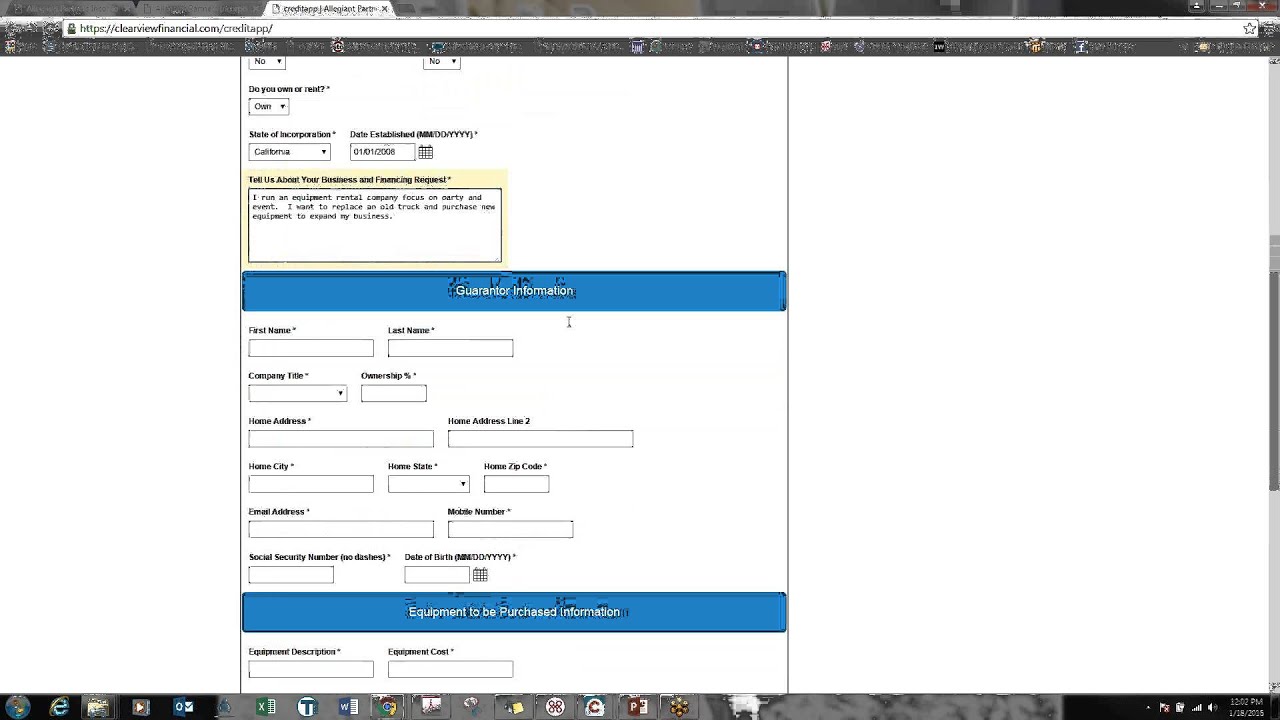Expand the Home State dropdown
The width and height of the screenshot is (1280, 720).
click(x=429, y=484)
